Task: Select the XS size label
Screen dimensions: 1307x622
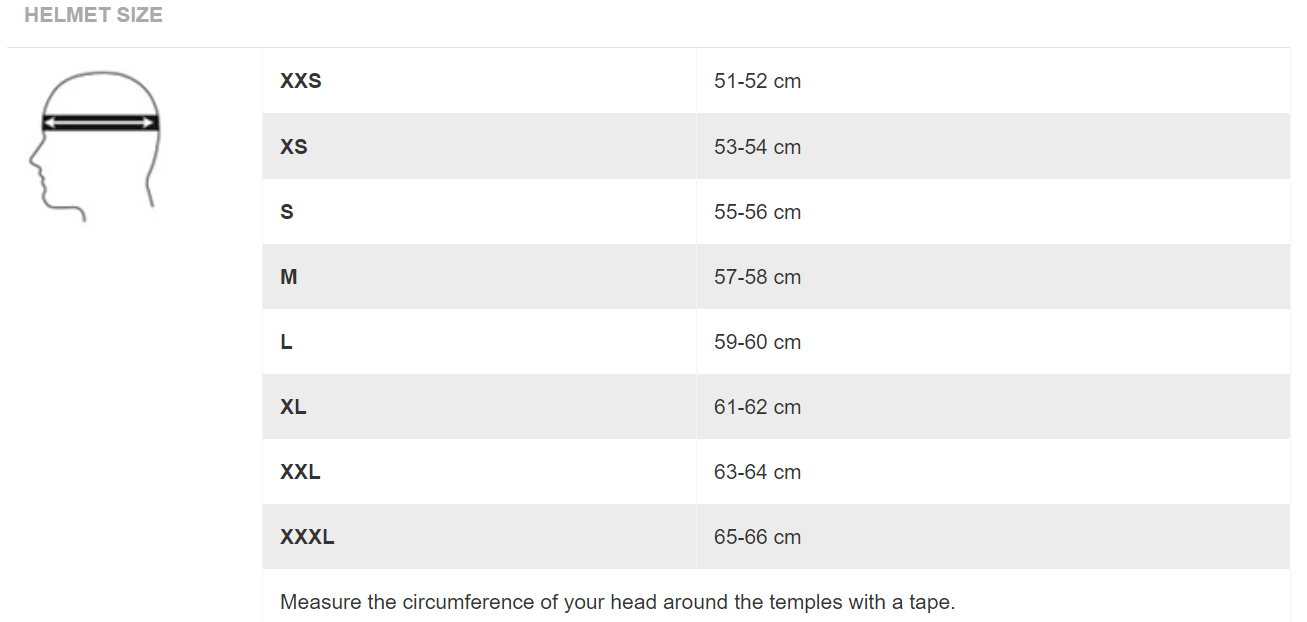Action: 294,147
